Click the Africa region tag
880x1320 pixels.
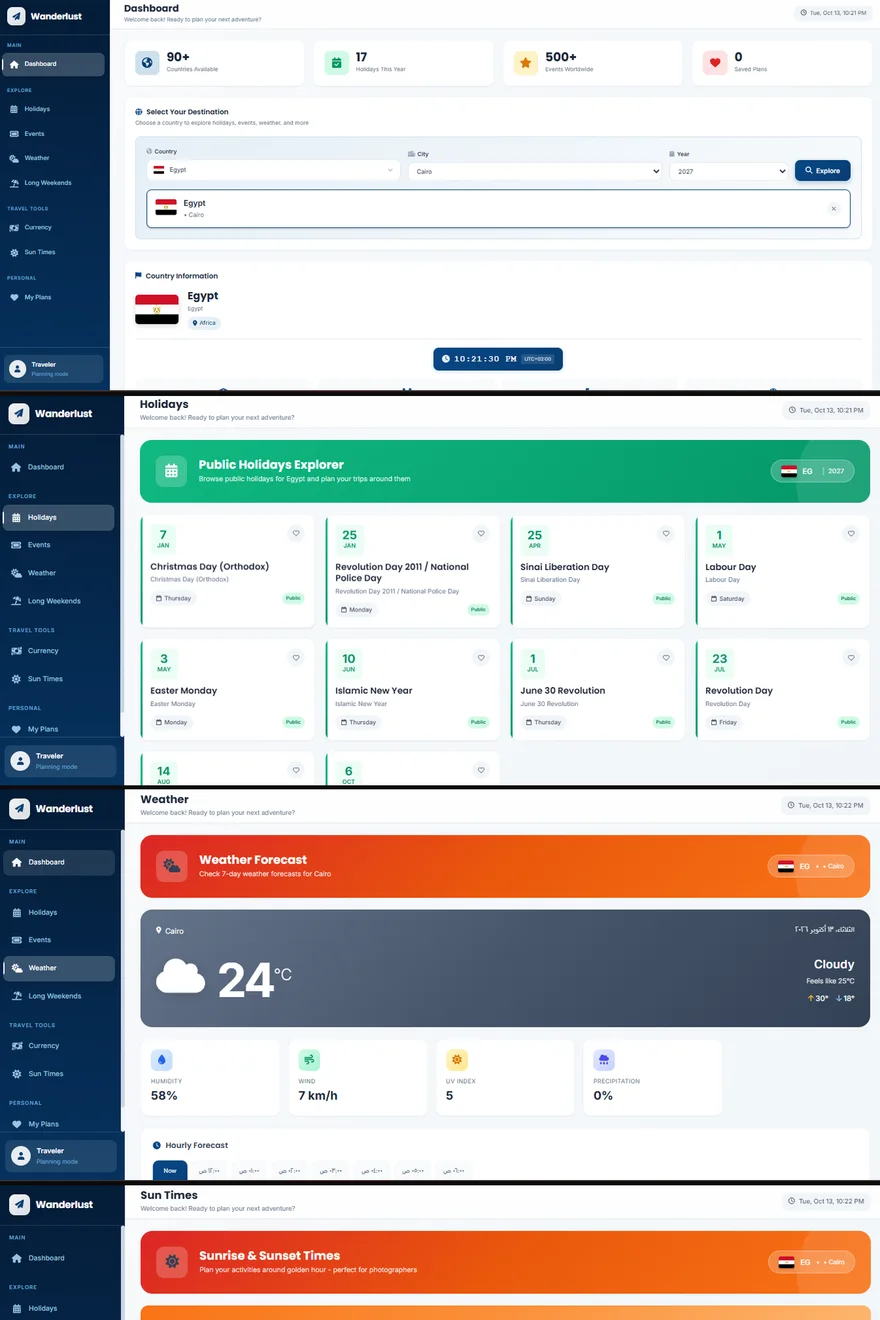204,323
